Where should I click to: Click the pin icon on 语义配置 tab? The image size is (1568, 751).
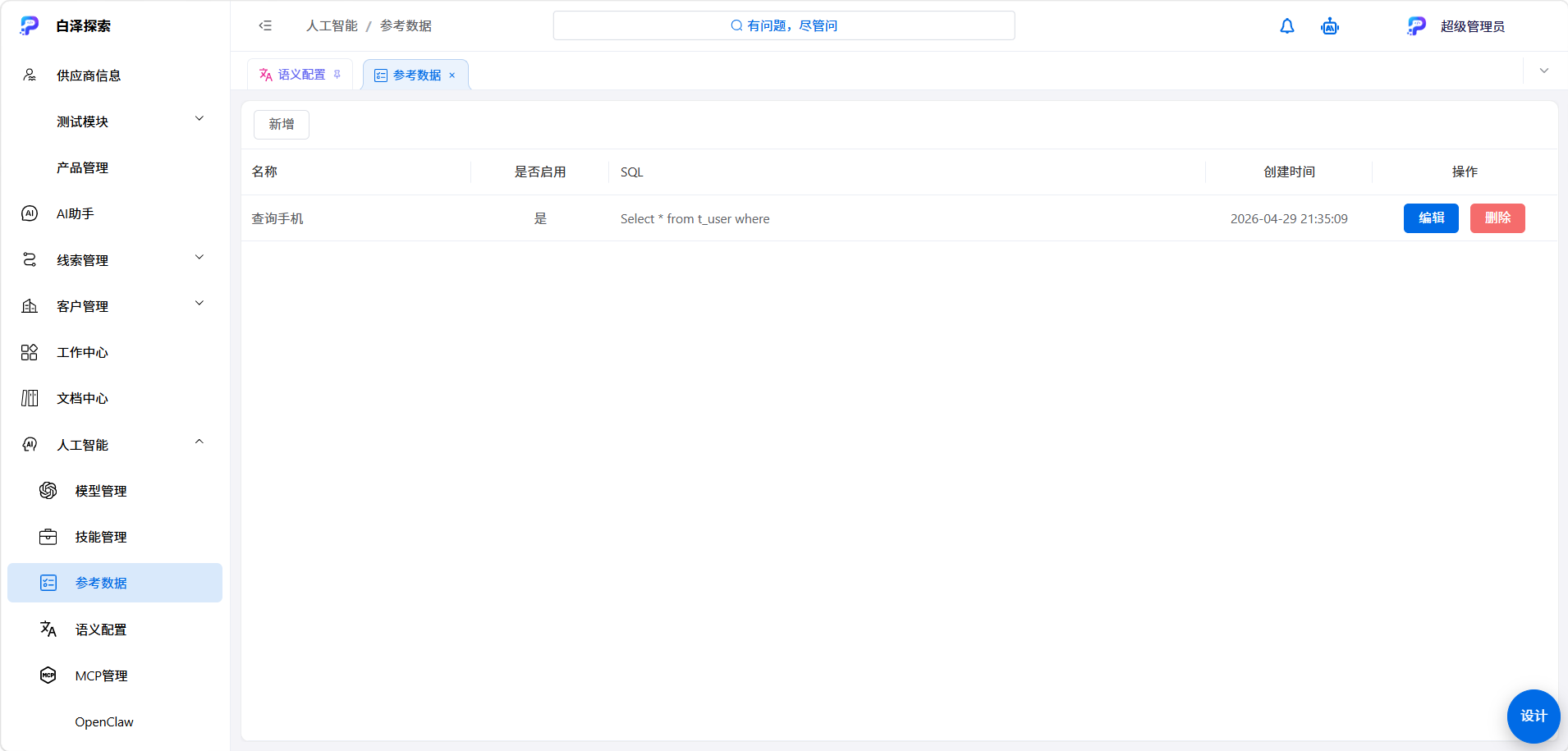[337, 75]
